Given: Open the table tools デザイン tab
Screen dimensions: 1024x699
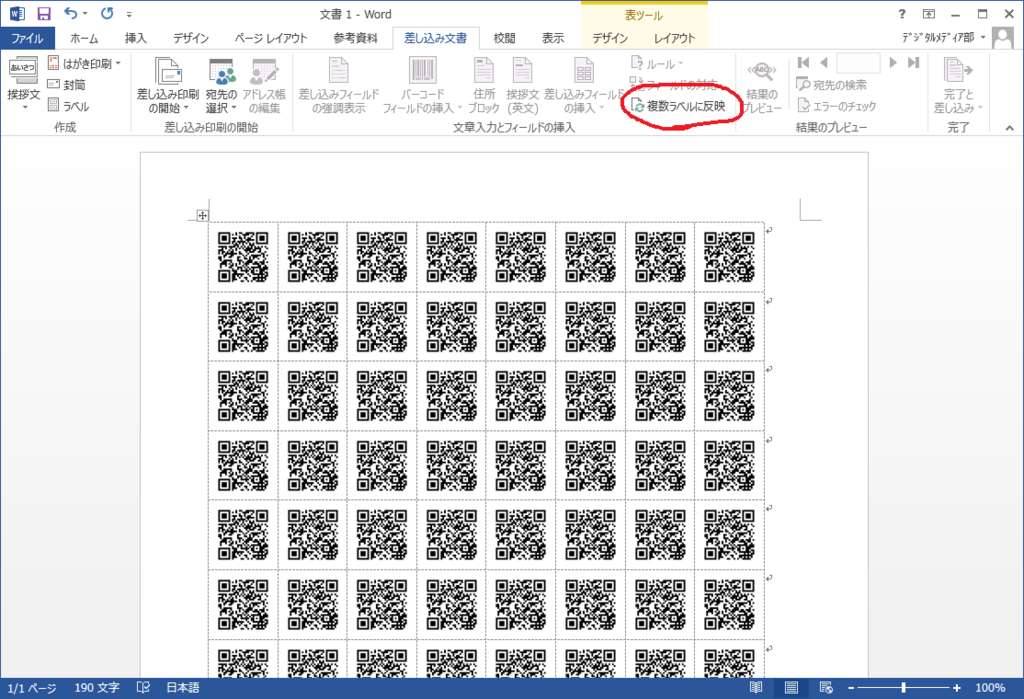Looking at the screenshot, I should (x=610, y=38).
